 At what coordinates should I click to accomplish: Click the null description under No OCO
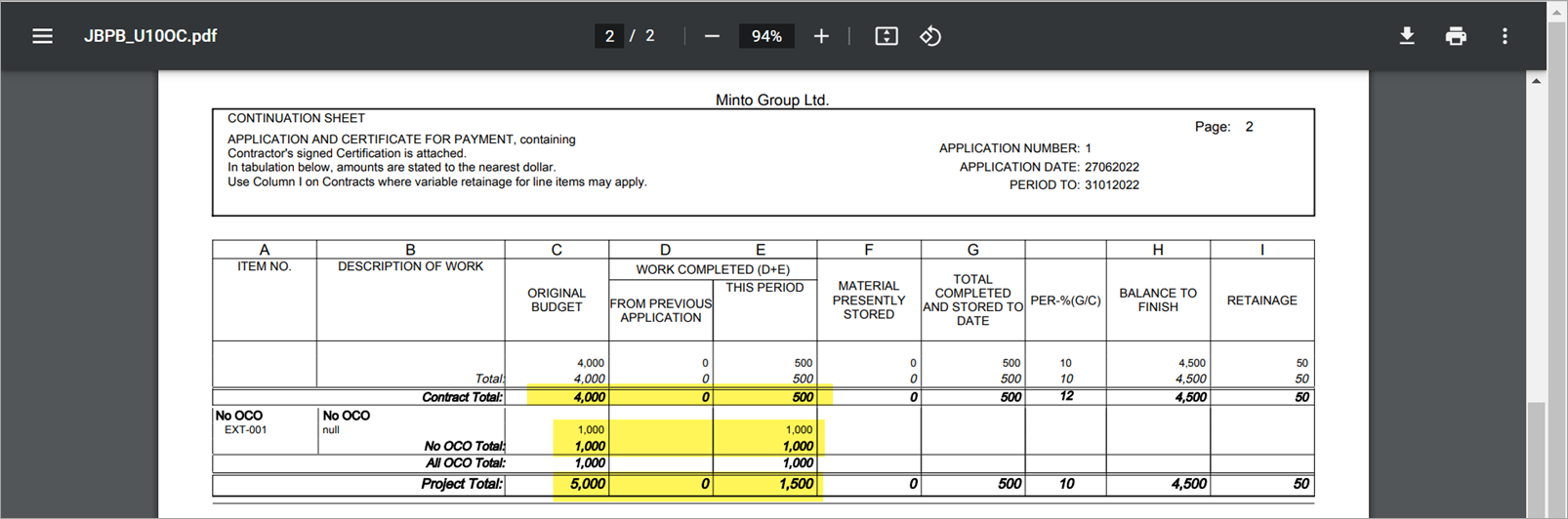point(331,429)
